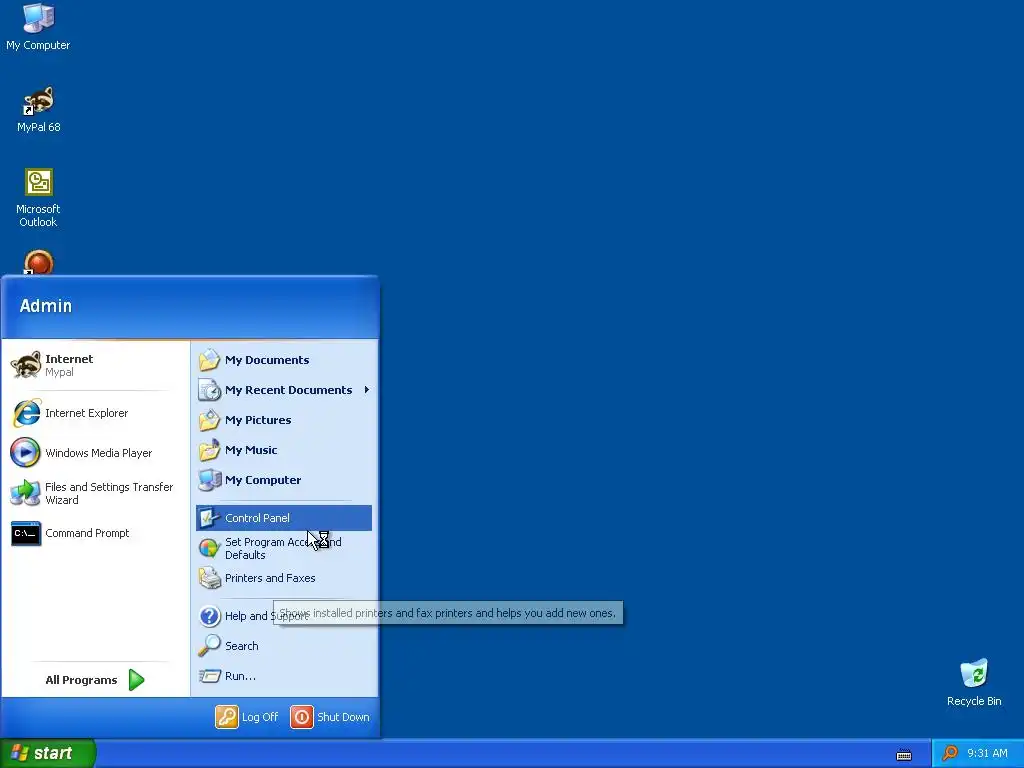Select Set Program Access and Defaults text
The height and width of the screenshot is (768, 1024).
pyautogui.click(x=283, y=549)
